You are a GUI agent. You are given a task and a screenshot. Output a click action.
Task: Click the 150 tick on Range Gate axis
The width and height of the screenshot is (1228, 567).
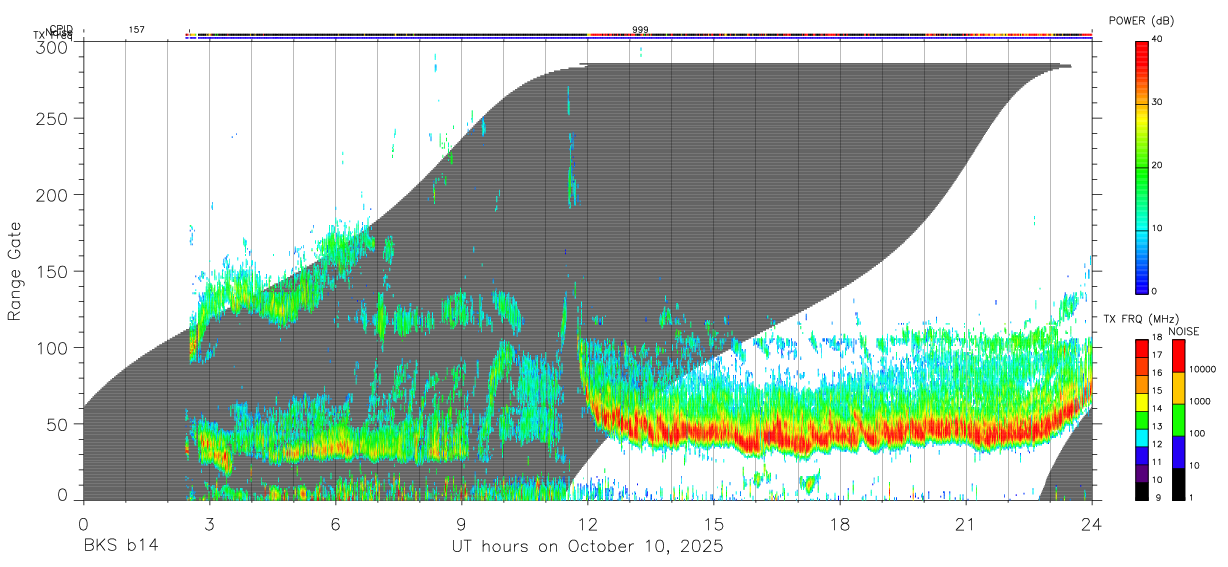(54, 271)
